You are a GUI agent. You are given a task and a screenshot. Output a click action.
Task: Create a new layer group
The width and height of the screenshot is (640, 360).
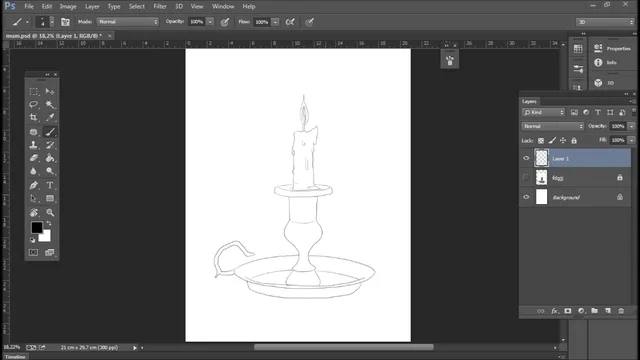pos(595,311)
